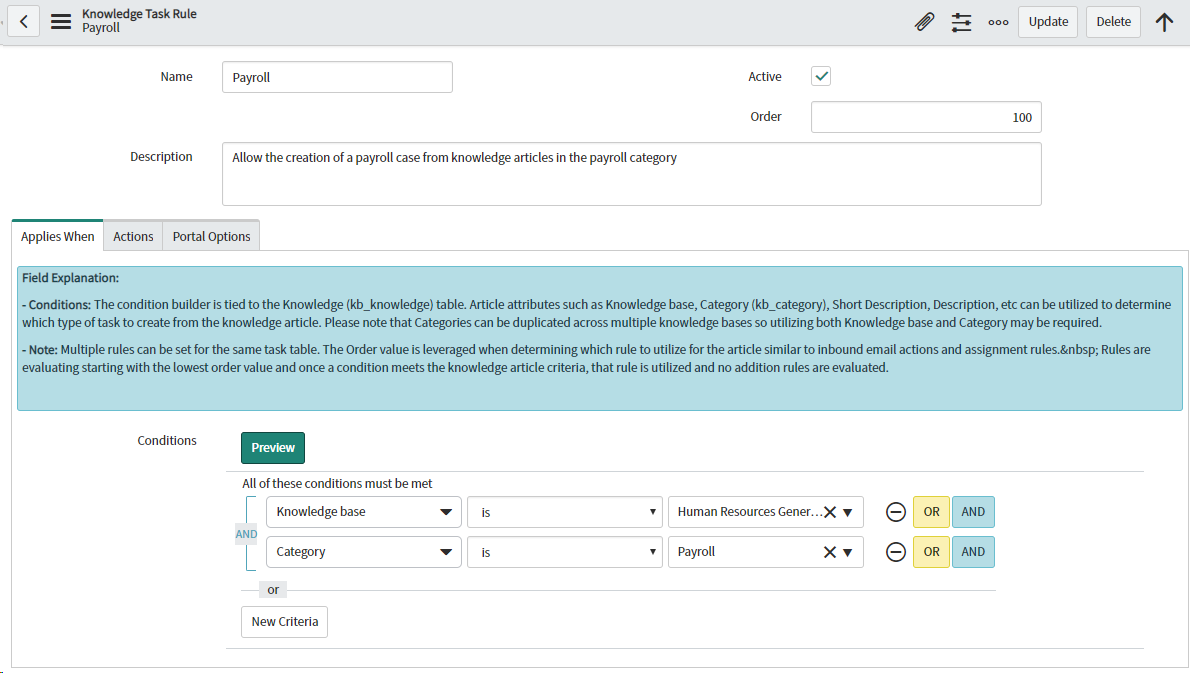The height and width of the screenshot is (673, 1190).
Task: Open the Payroll value dropdown arrow
Action: tap(848, 552)
